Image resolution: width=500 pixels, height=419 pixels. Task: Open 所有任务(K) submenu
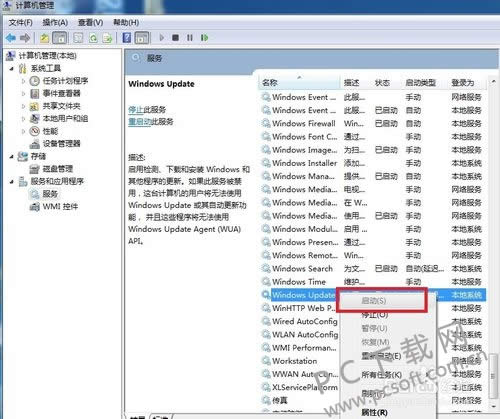point(381,375)
